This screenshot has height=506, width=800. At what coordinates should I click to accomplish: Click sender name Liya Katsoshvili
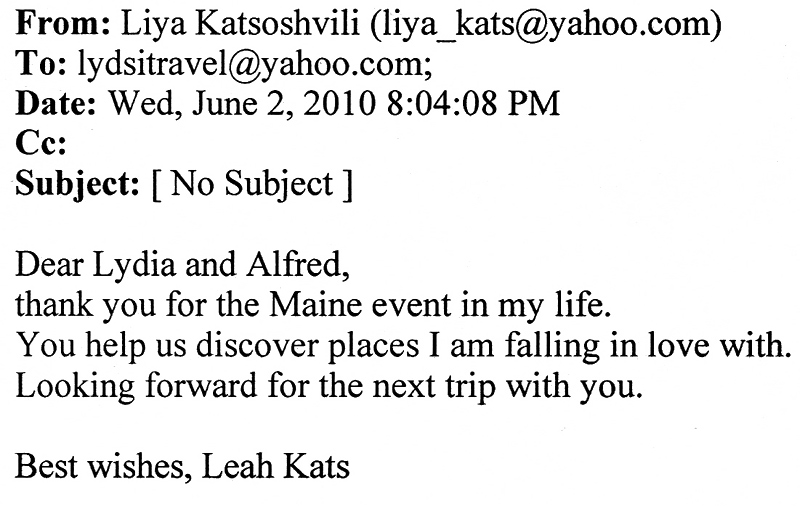(240, 24)
